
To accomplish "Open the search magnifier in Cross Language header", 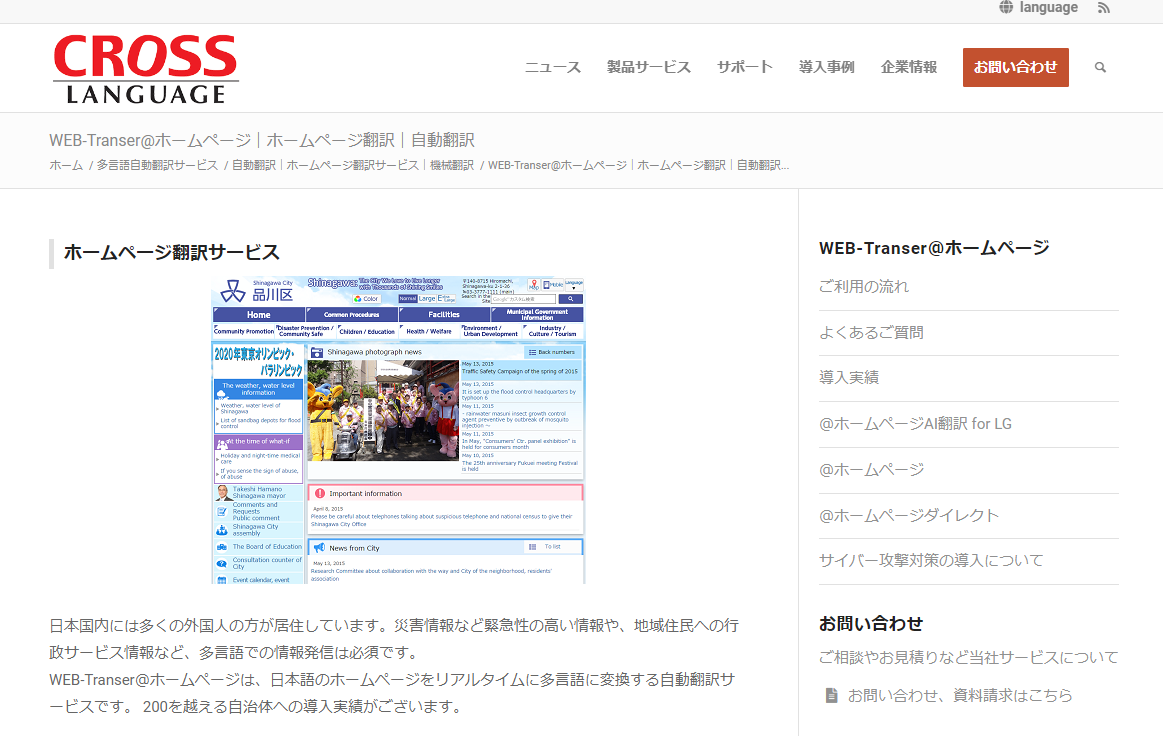I will tap(1100, 67).
